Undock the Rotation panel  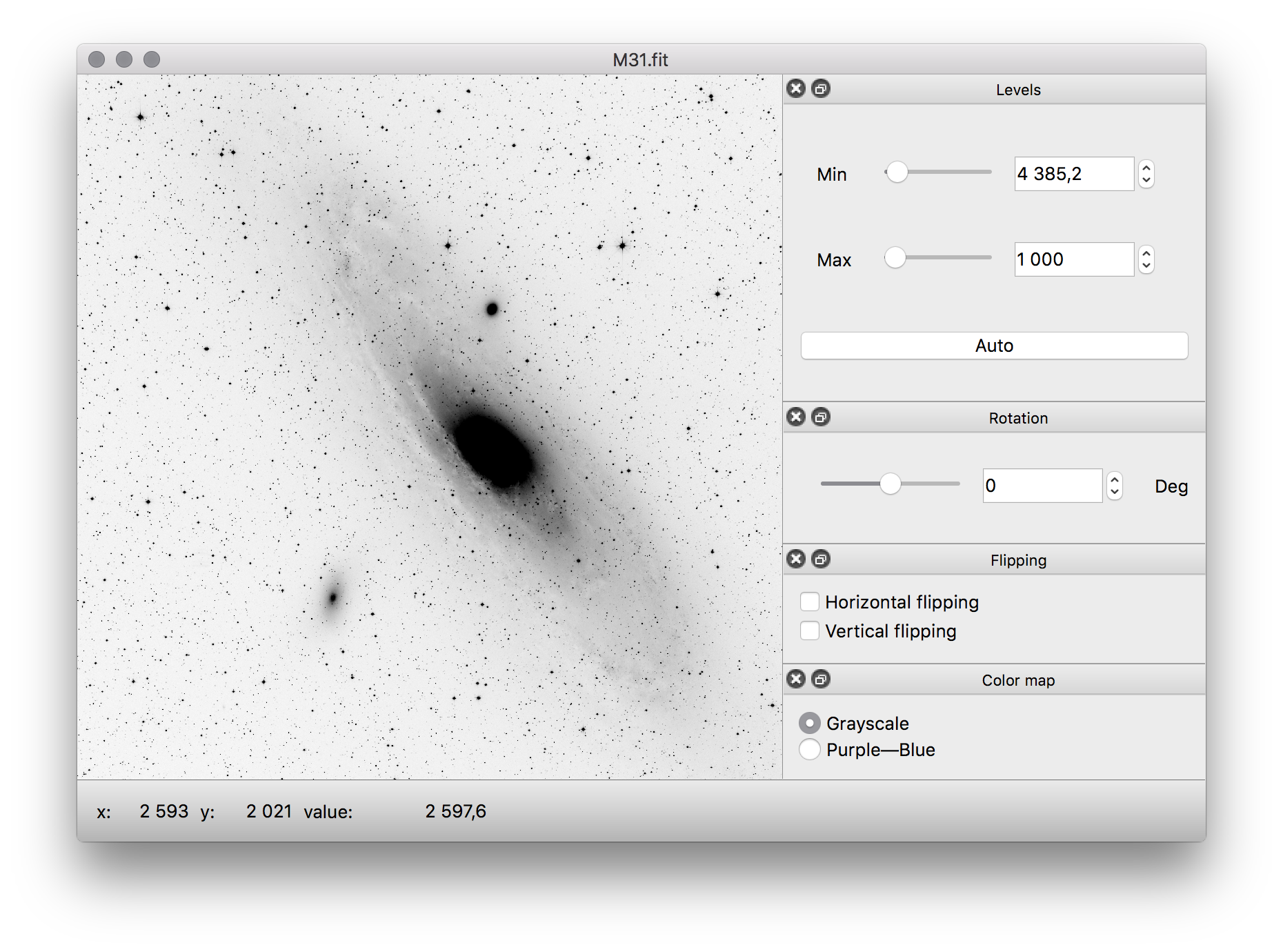click(x=821, y=417)
